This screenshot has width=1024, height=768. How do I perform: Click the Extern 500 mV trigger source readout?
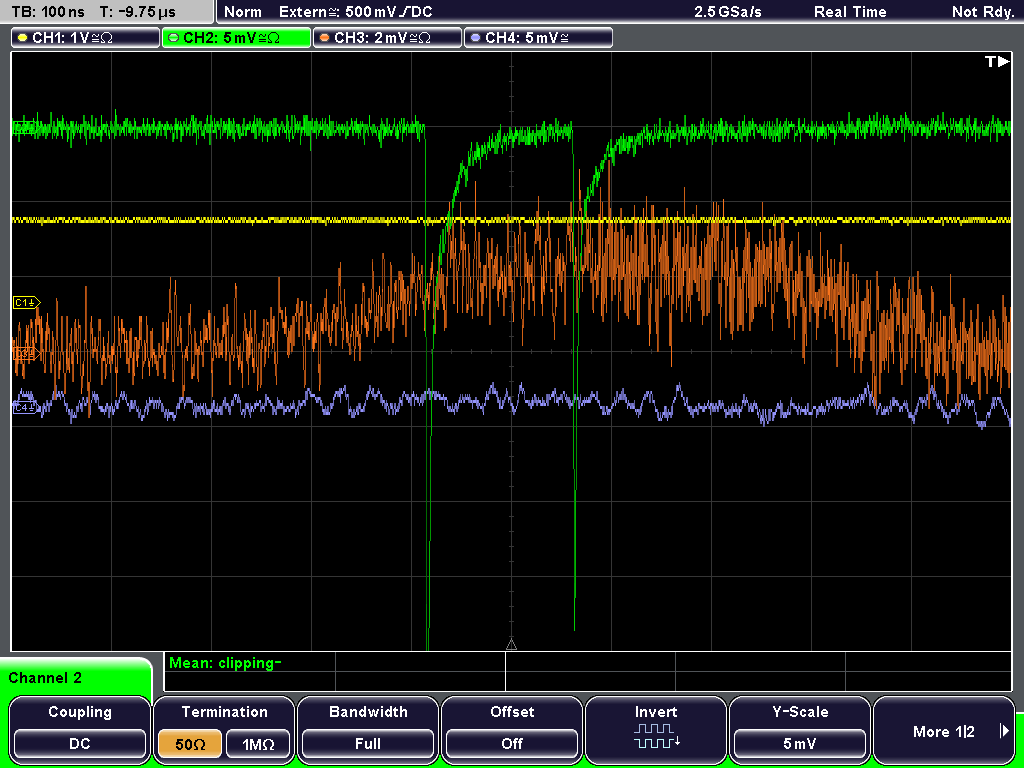[x=355, y=12]
